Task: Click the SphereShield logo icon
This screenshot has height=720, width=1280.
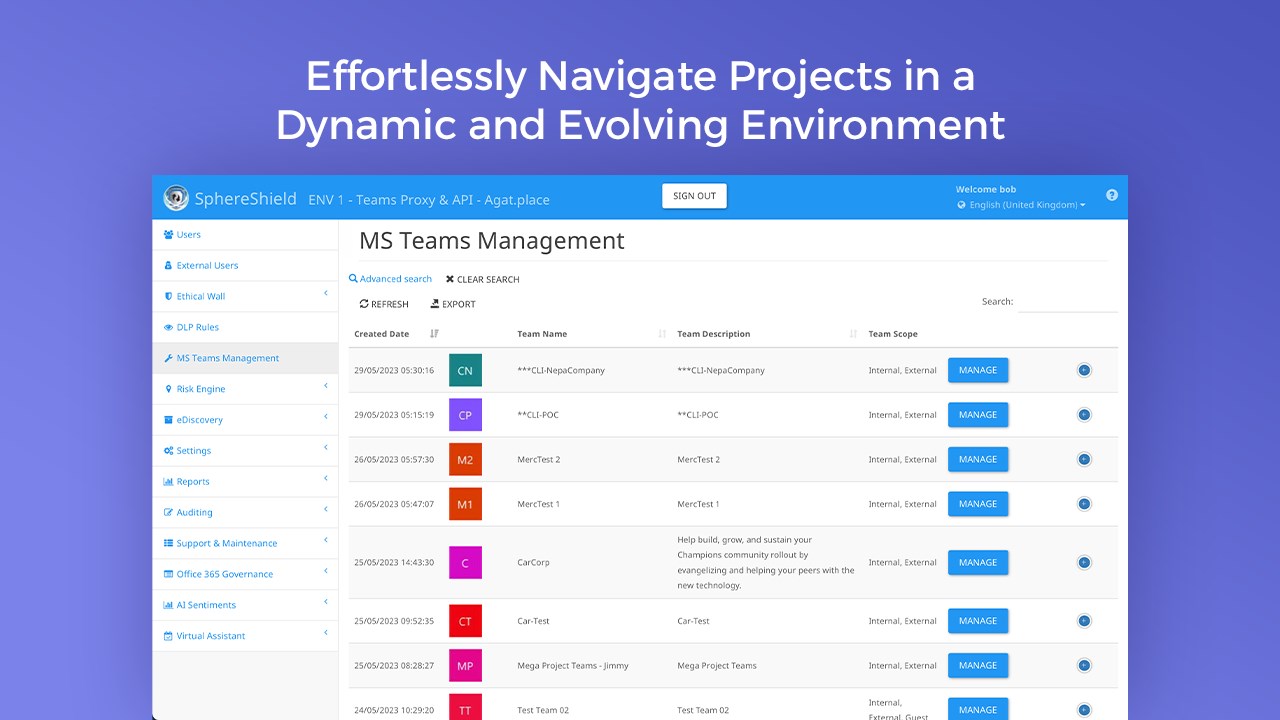Action: click(176, 198)
